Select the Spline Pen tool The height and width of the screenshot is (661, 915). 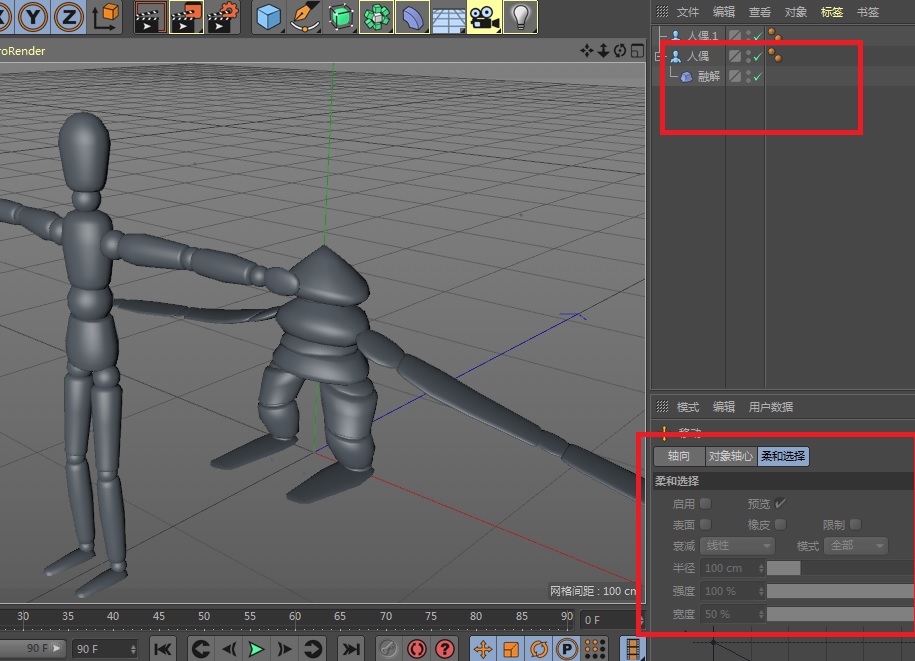(305, 17)
